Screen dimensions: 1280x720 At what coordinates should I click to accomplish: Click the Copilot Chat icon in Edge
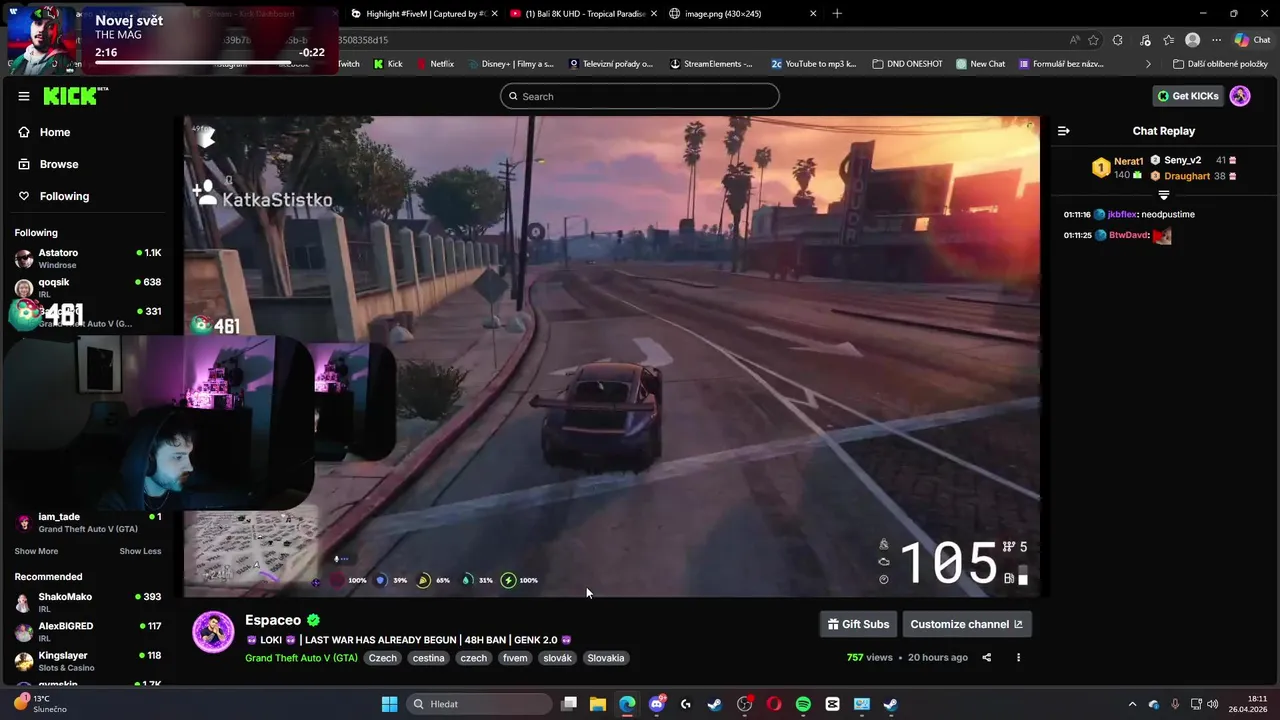pos(1253,40)
